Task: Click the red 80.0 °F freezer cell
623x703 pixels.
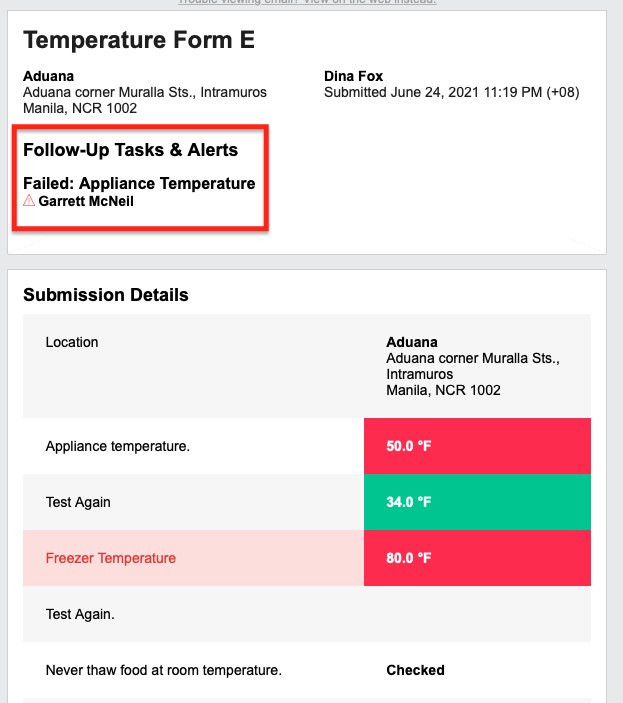Action: pyautogui.click(x=477, y=558)
